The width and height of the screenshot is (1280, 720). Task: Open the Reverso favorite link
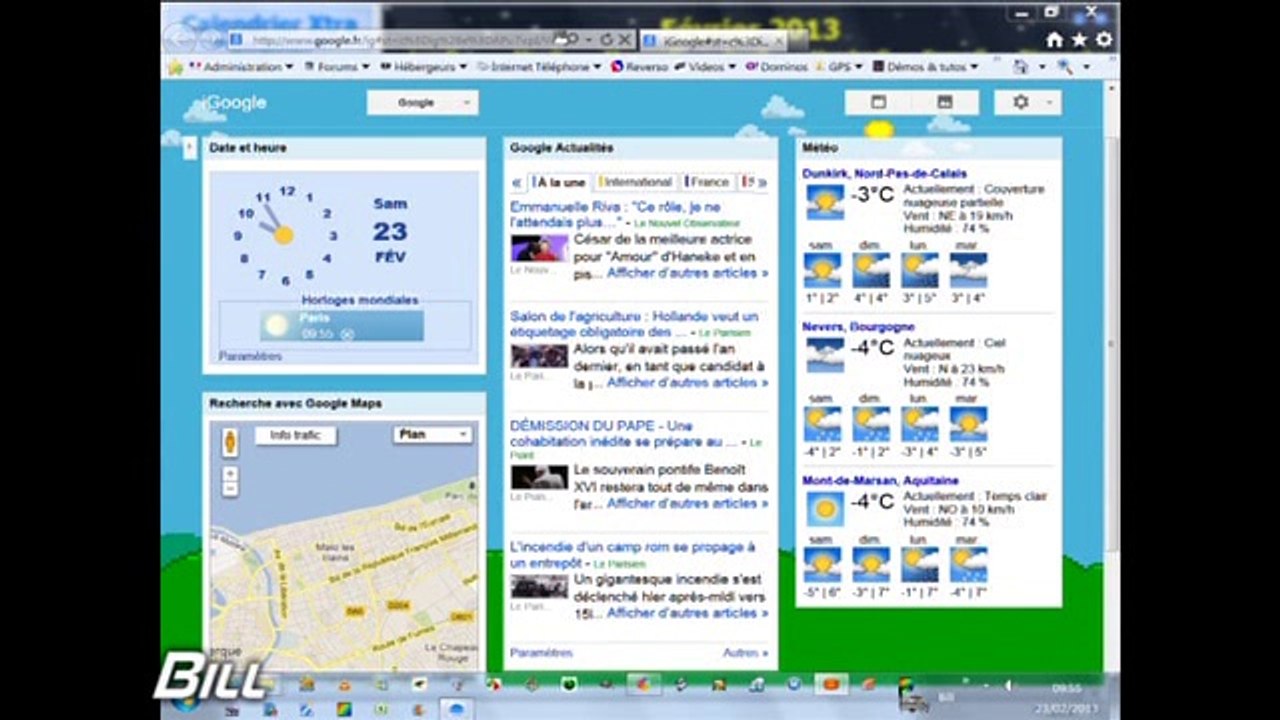(x=639, y=67)
